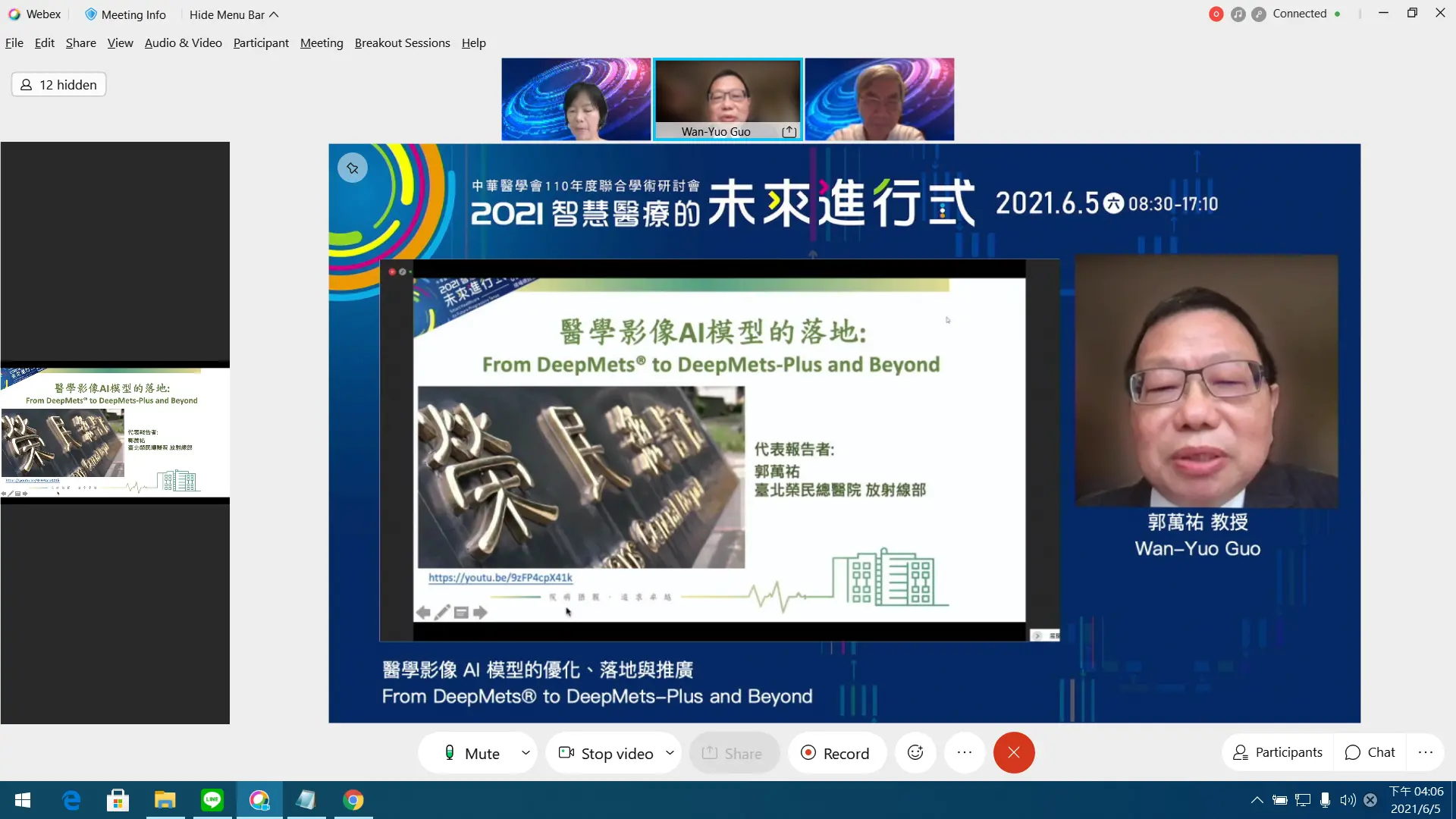The height and width of the screenshot is (819, 1456).
Task: Open more options ellipsis beside reactions
Action: (965, 752)
